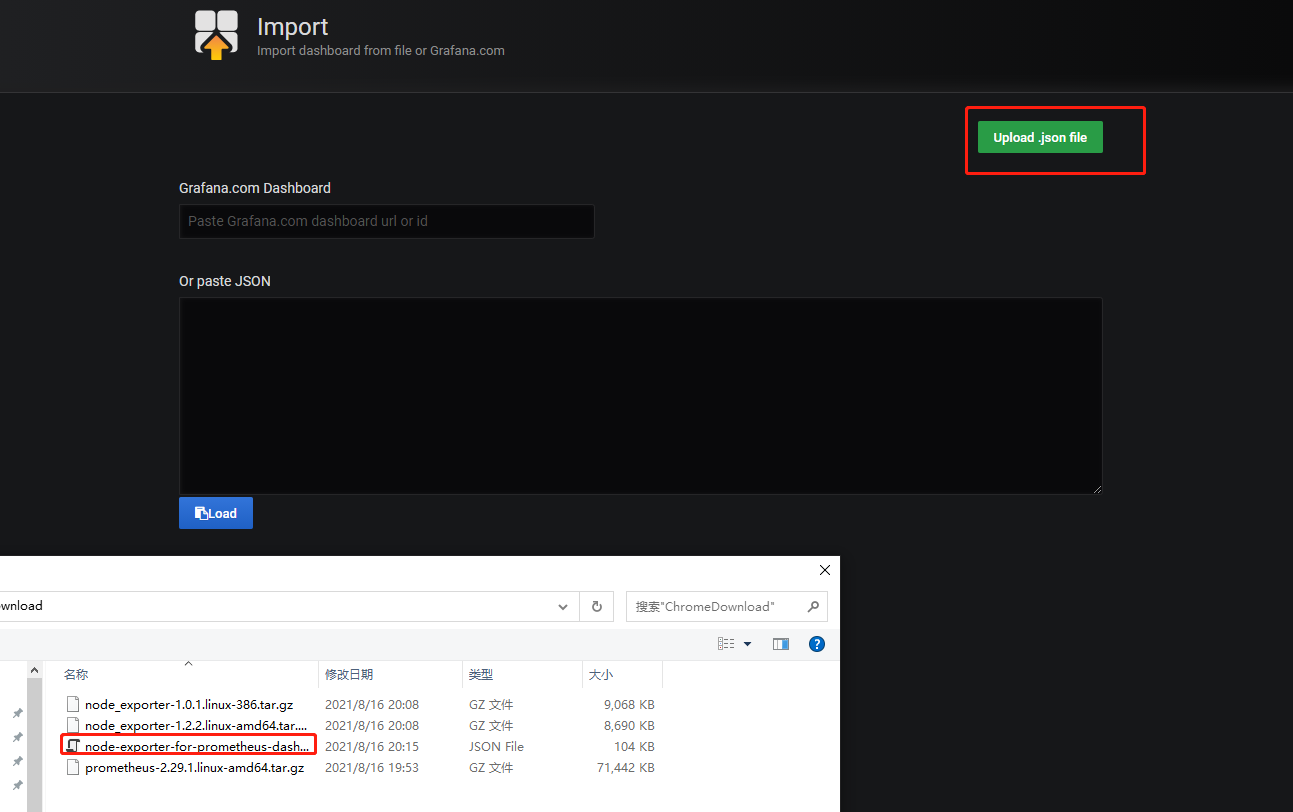The image size is (1293, 812).
Task: Click the 2021/8/16 19:53 date cell
Action: pos(372,768)
